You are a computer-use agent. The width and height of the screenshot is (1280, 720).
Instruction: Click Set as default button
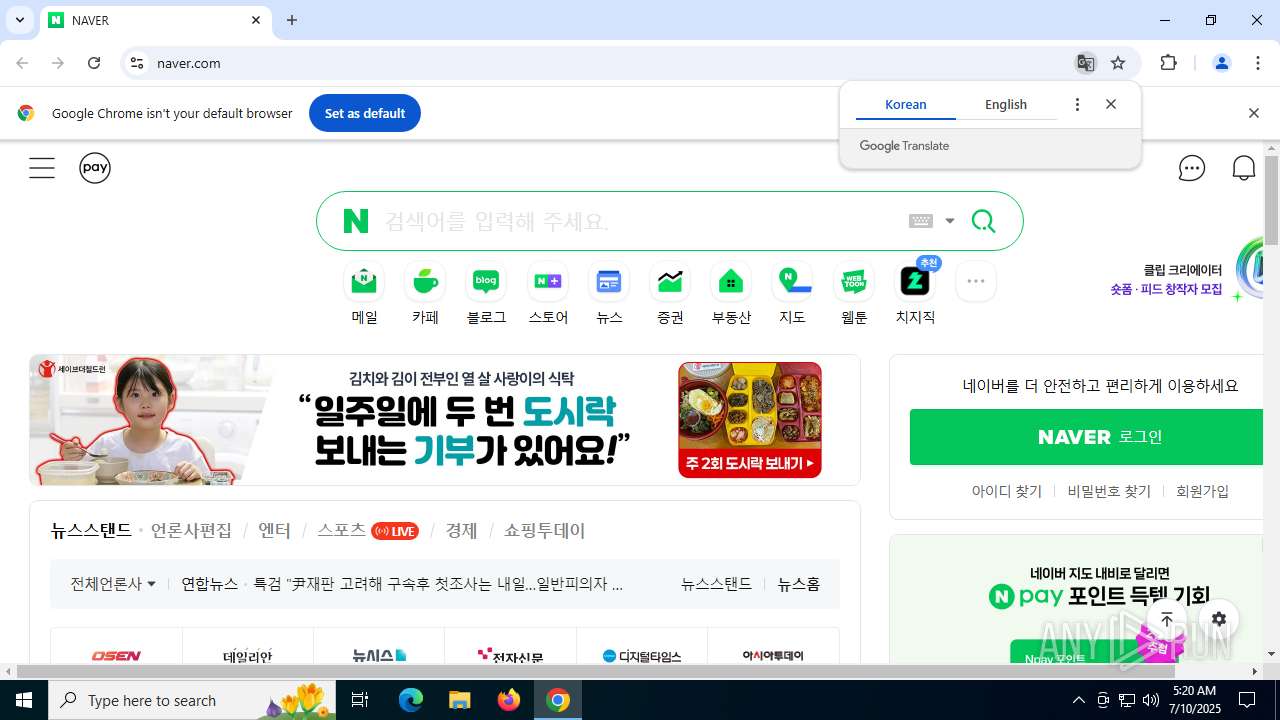pyautogui.click(x=365, y=113)
